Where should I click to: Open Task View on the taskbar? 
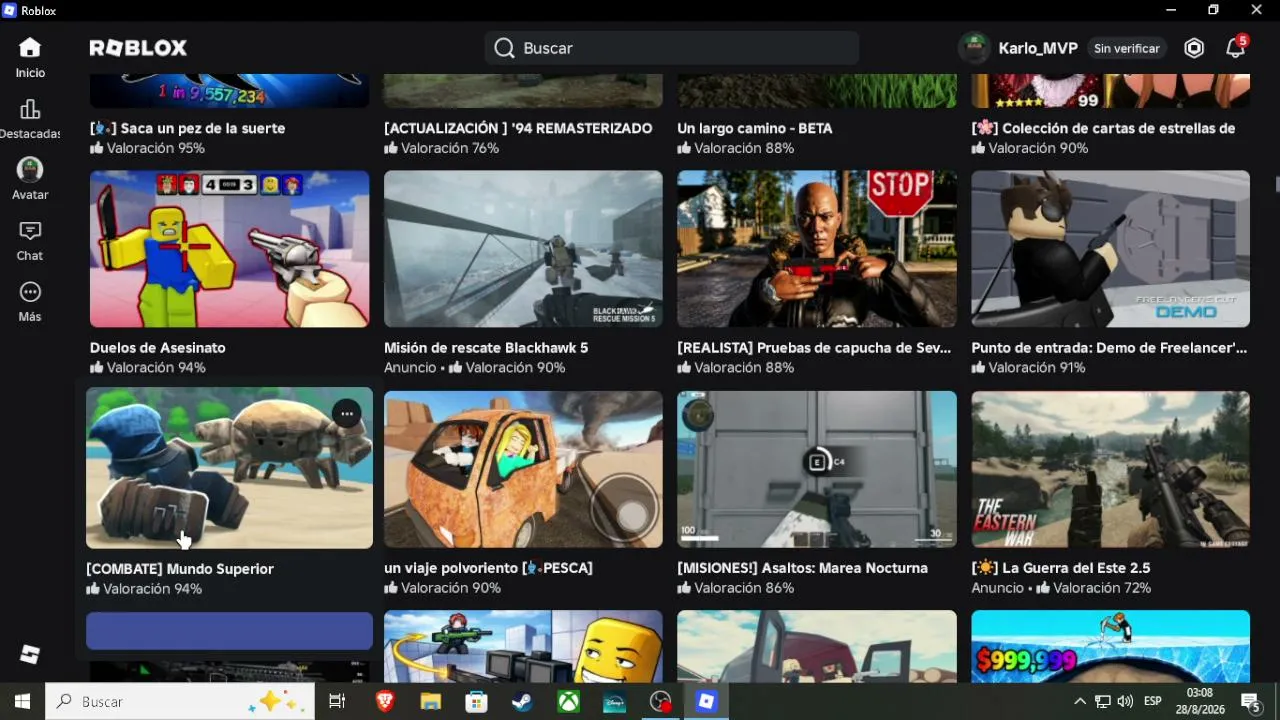click(x=337, y=702)
